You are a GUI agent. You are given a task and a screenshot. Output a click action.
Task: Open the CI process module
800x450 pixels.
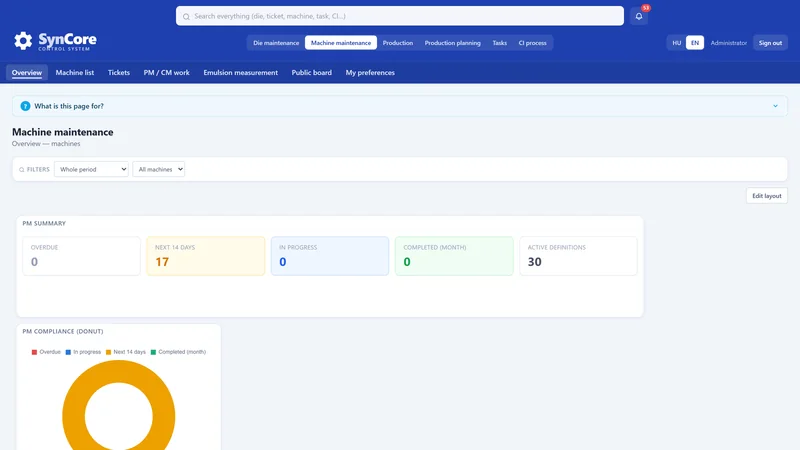click(532, 43)
